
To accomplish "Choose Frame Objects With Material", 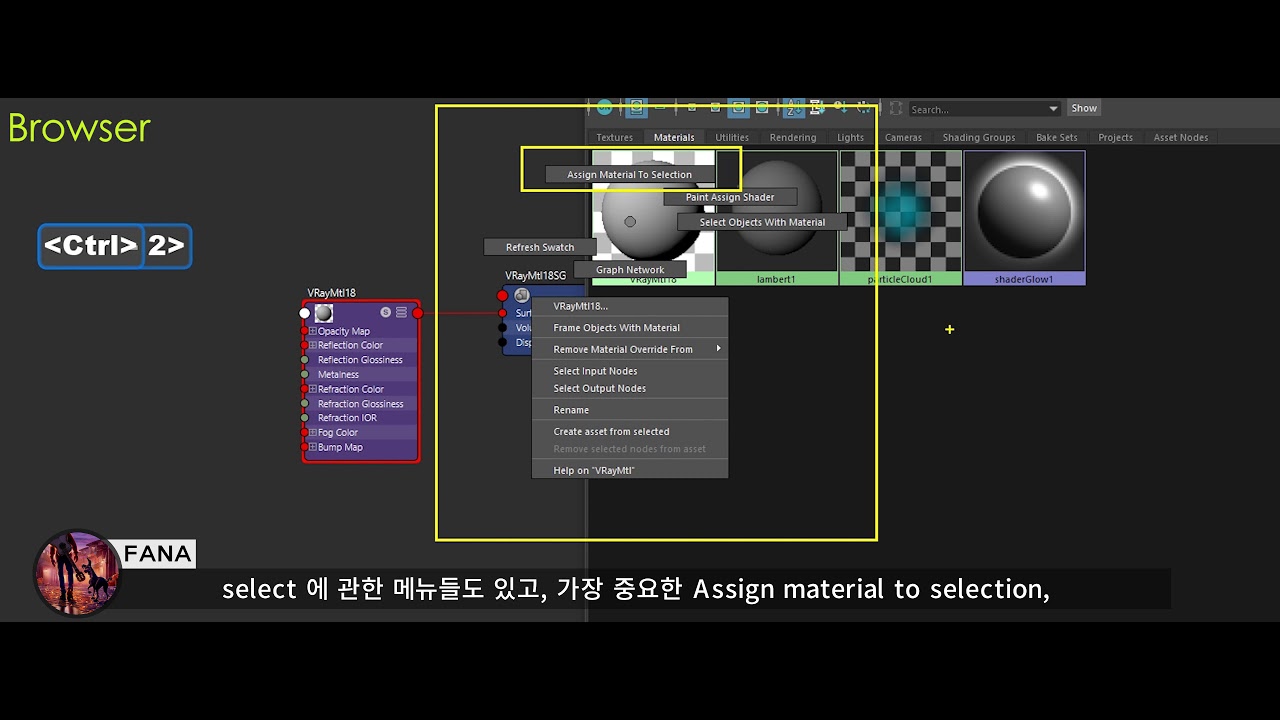I will click(x=629, y=328).
